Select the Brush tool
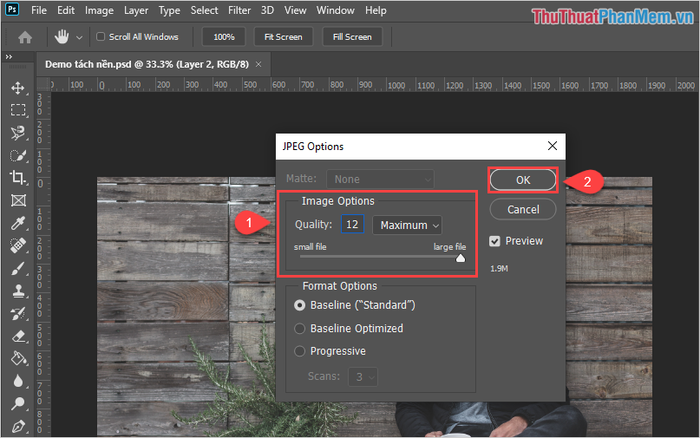The image size is (700, 438). (x=18, y=268)
